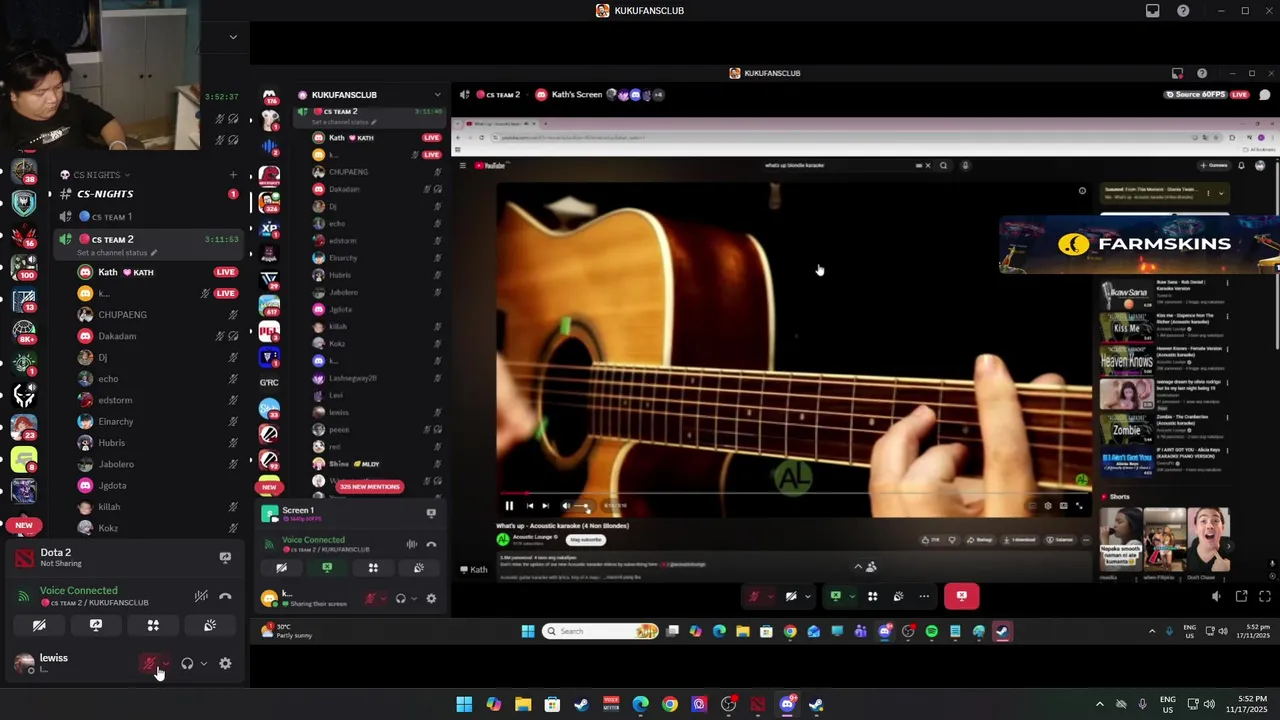The height and width of the screenshot is (720, 1280).
Task: Open soundboard icon in stream viewer control bar
Action: [898, 596]
